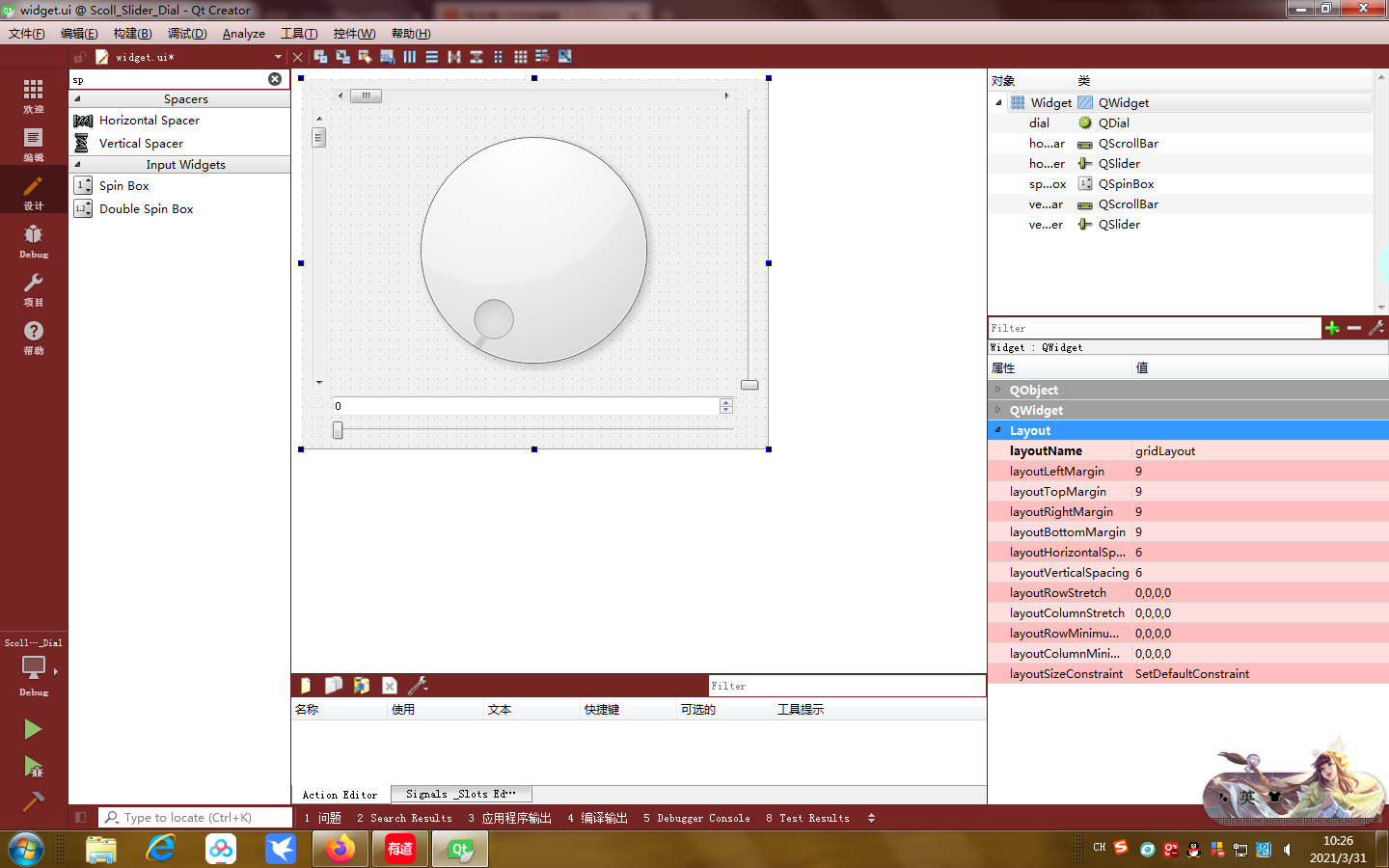
Task: Select Double Spin Box in the widget box
Action: click(145, 208)
